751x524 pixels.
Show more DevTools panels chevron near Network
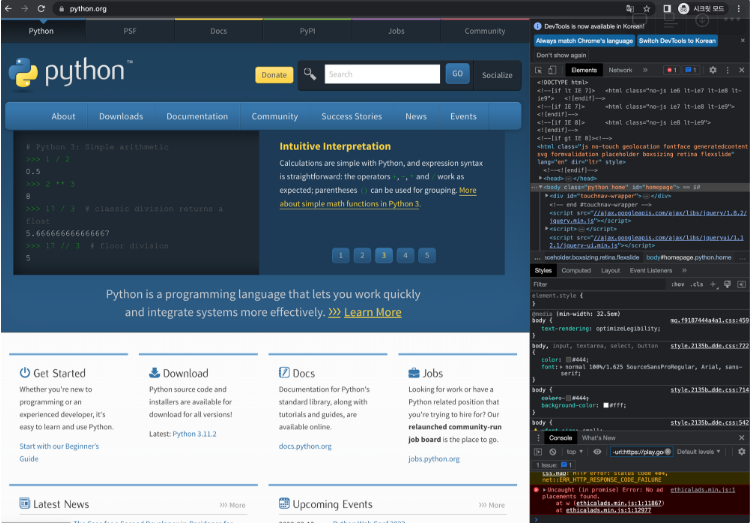pos(645,70)
